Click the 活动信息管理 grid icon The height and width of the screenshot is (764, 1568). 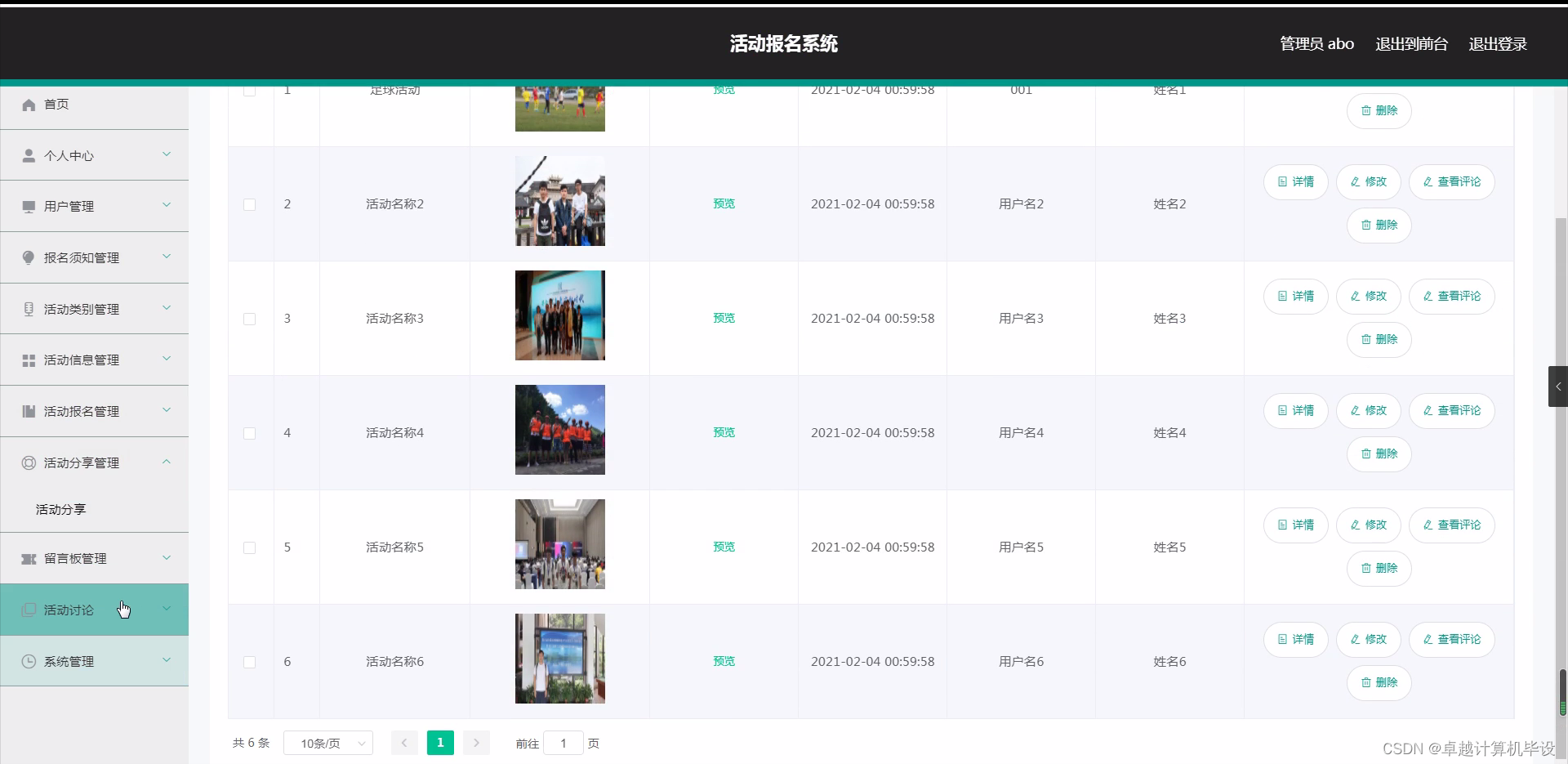(29, 359)
